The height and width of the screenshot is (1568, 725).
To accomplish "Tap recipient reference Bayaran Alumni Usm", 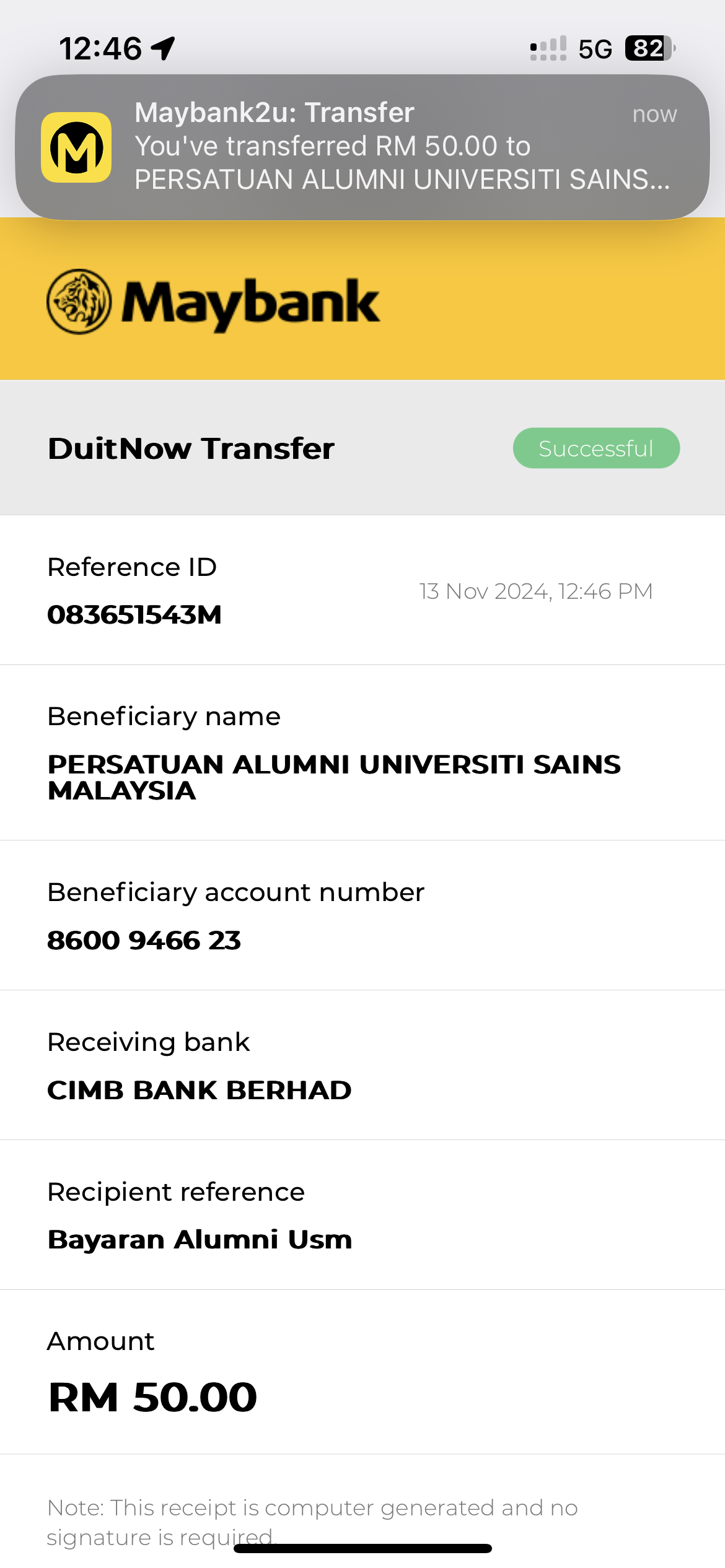I will point(200,1240).
